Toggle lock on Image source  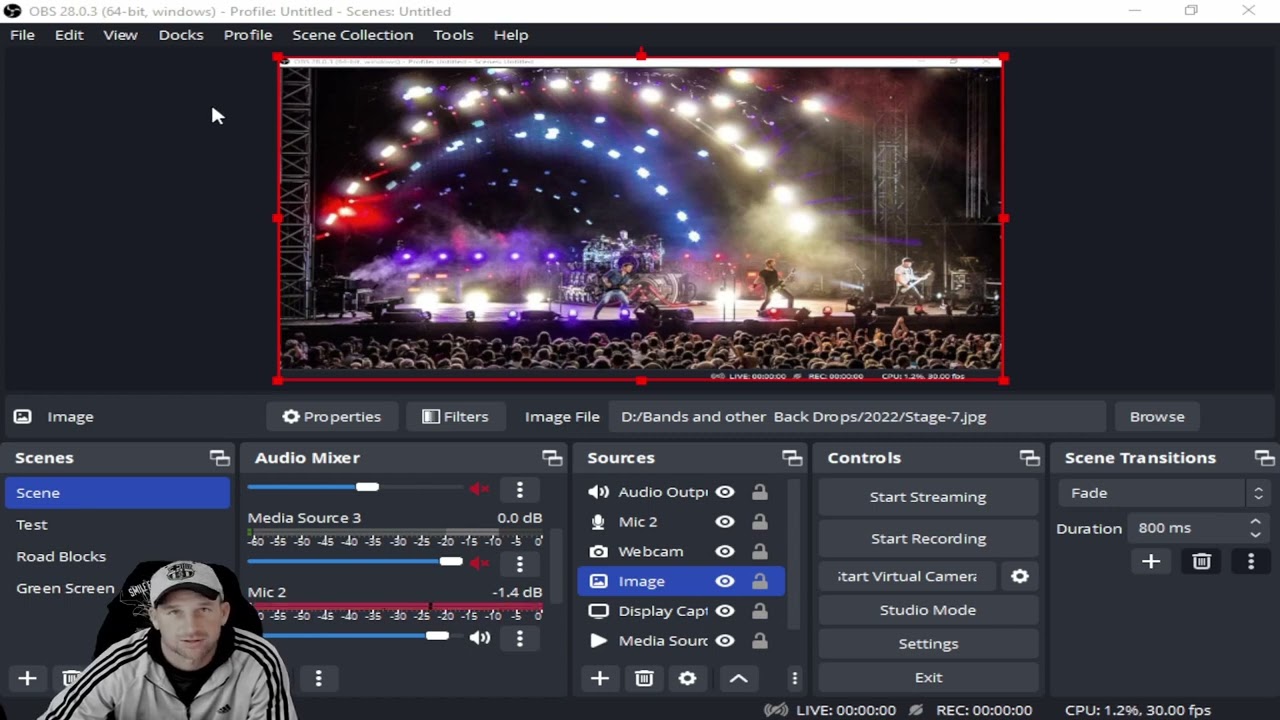point(760,581)
